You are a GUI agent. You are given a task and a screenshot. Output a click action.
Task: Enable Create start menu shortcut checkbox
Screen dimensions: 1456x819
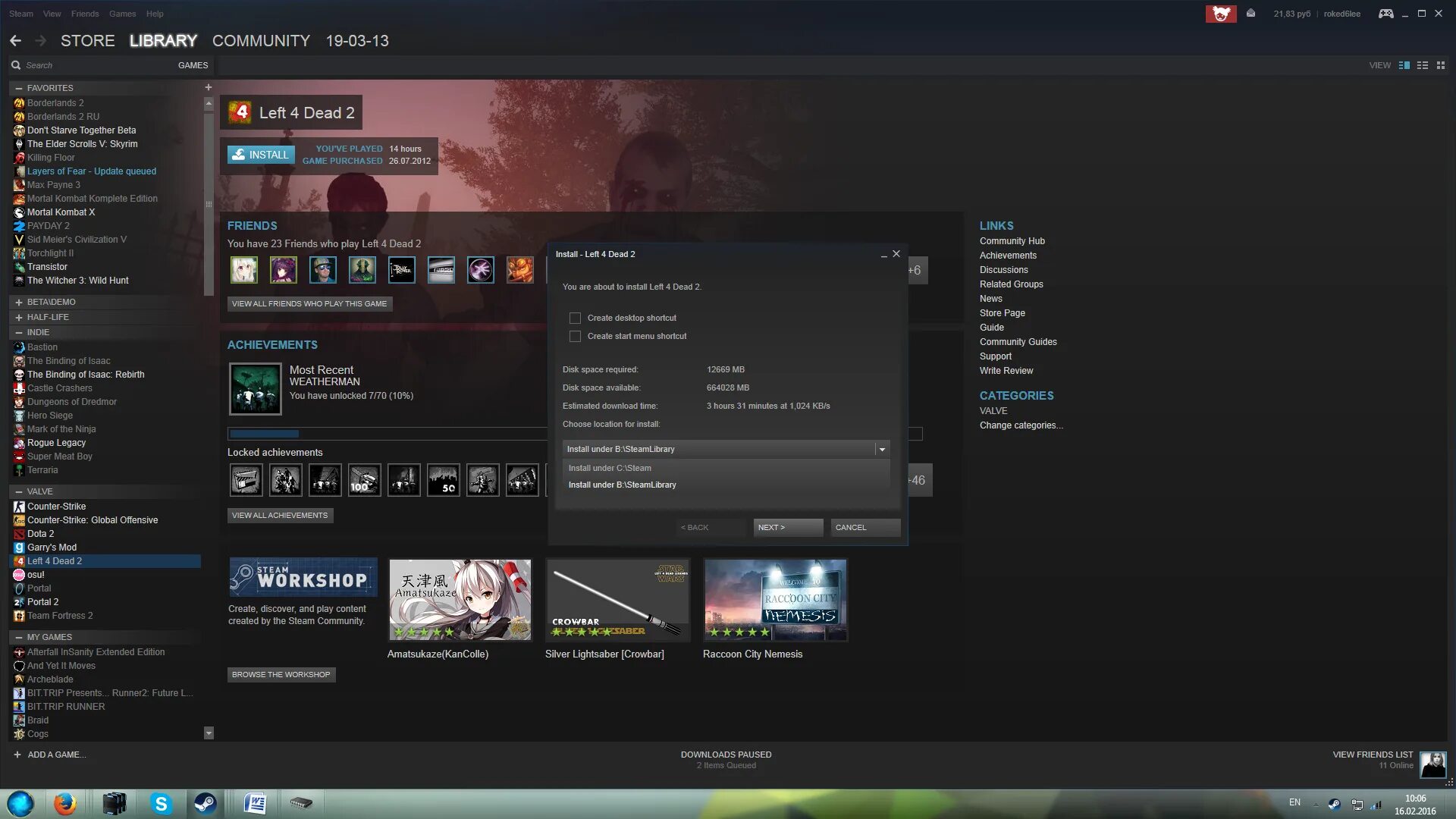575,337
